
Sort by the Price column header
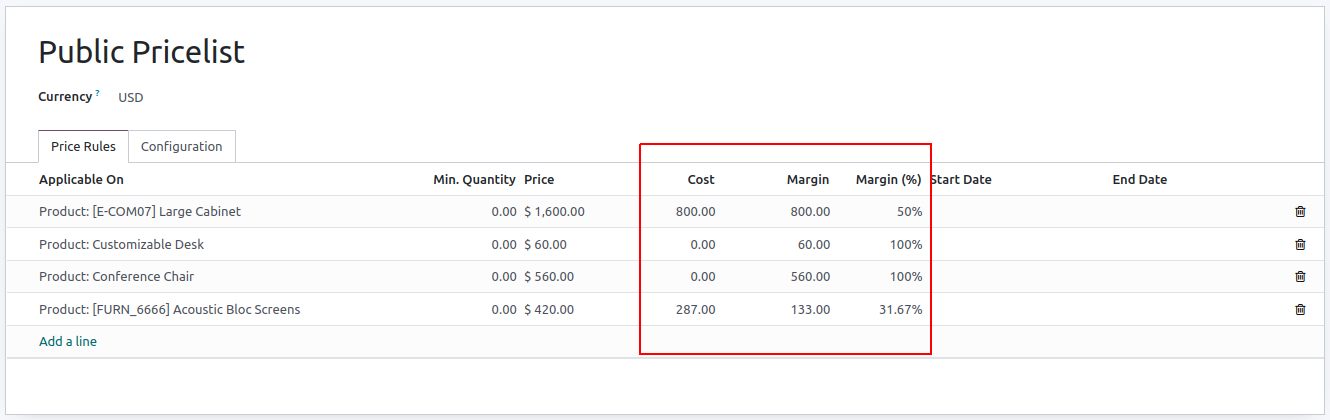(x=539, y=180)
